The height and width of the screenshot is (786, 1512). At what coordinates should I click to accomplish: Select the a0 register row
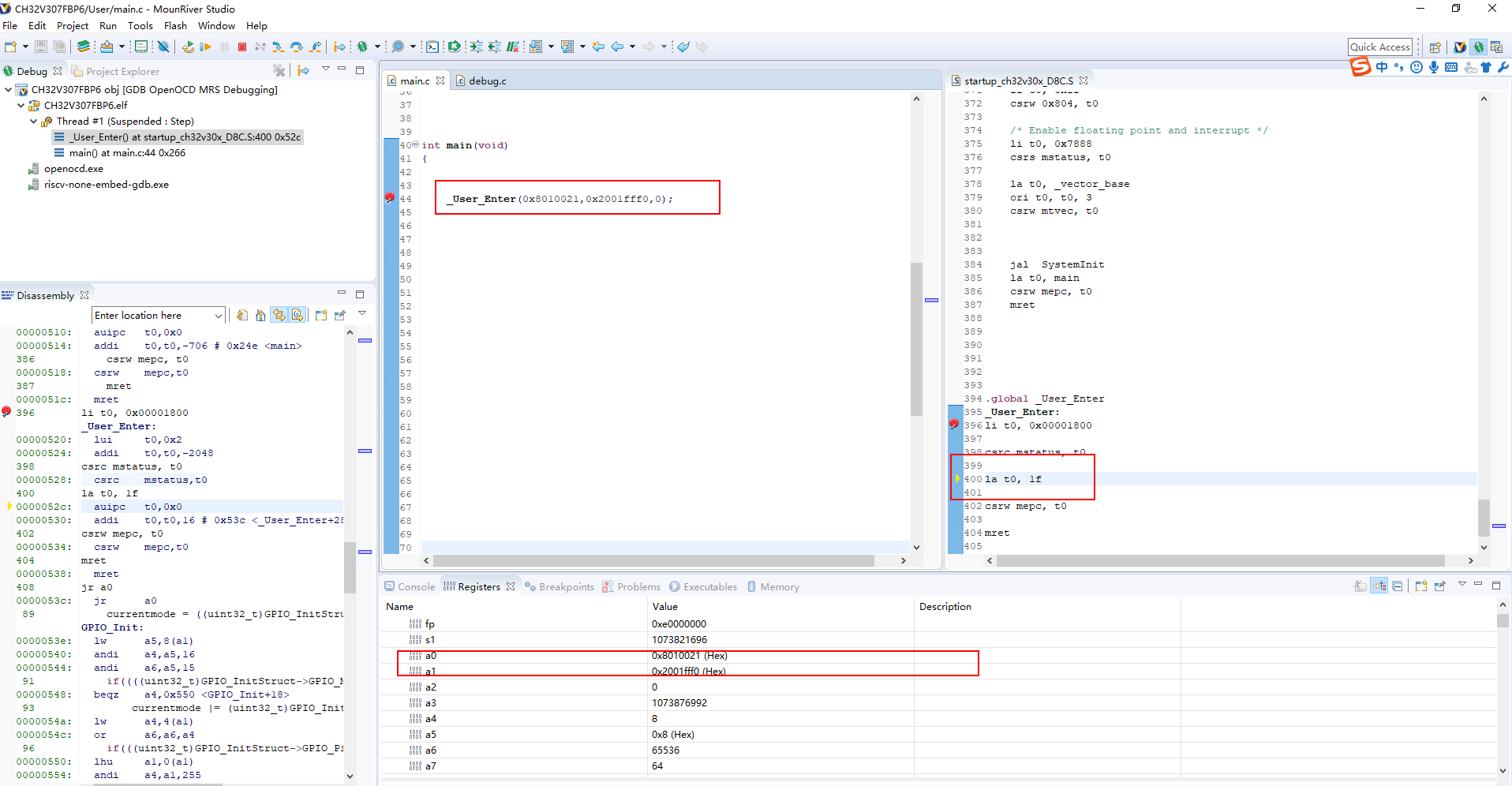[939, 655]
